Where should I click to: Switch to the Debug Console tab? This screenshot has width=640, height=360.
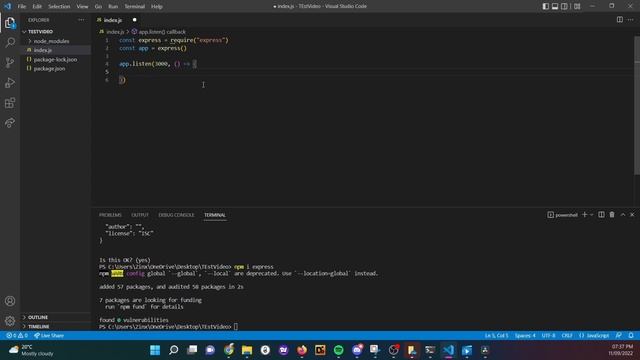[176, 215]
